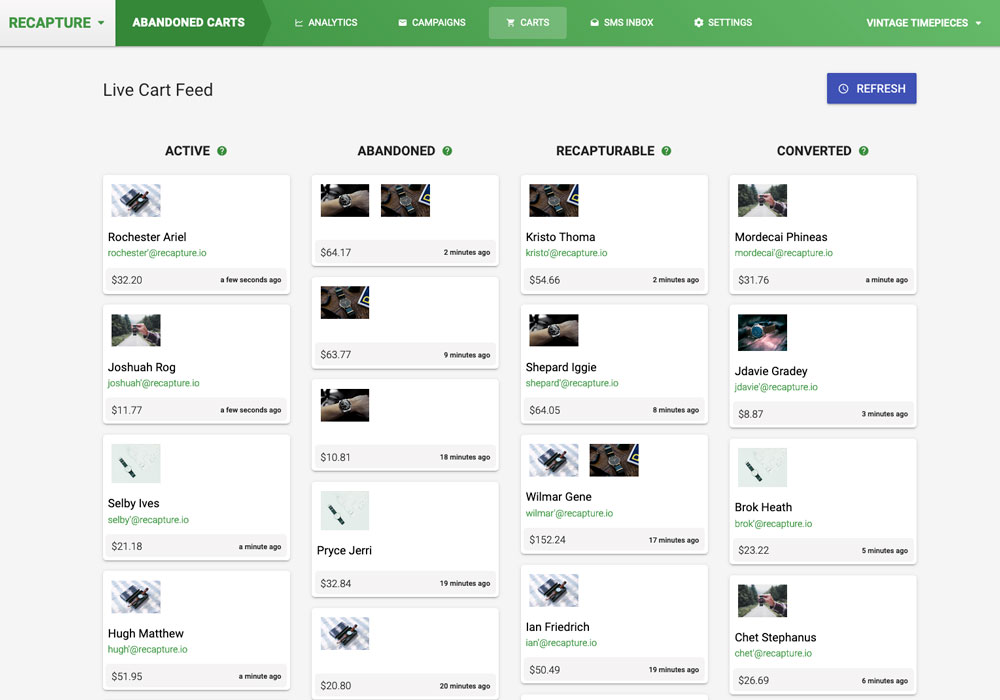Click hugh@recapture.io email link

click(x=147, y=649)
